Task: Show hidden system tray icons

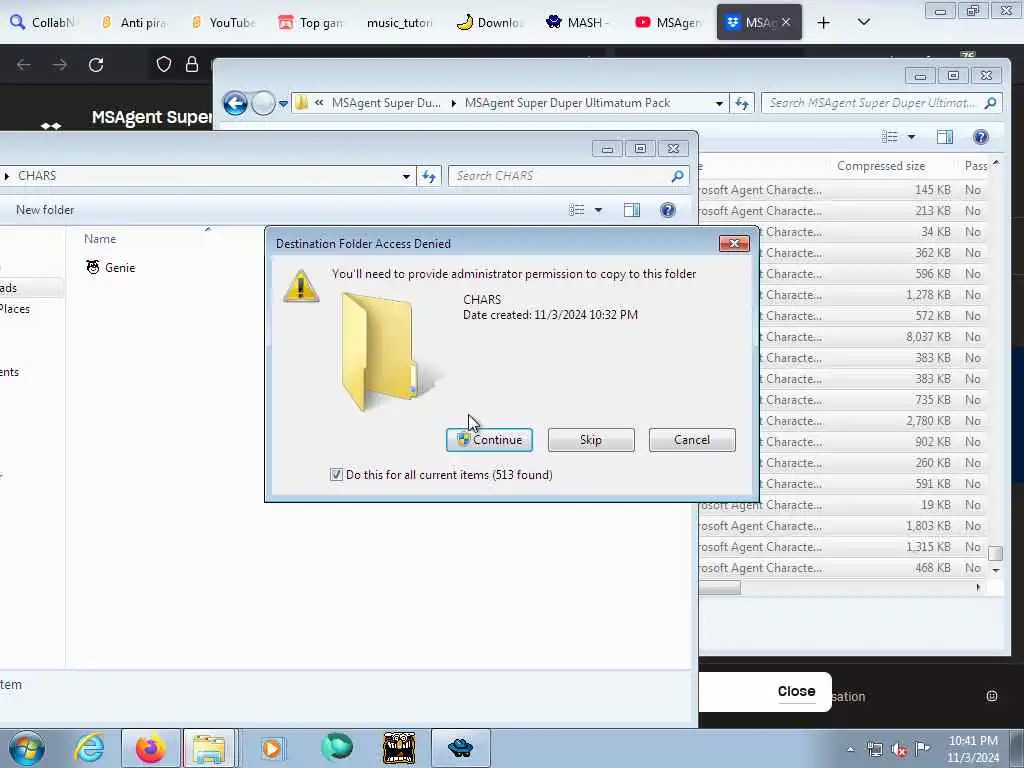Action: point(850,749)
